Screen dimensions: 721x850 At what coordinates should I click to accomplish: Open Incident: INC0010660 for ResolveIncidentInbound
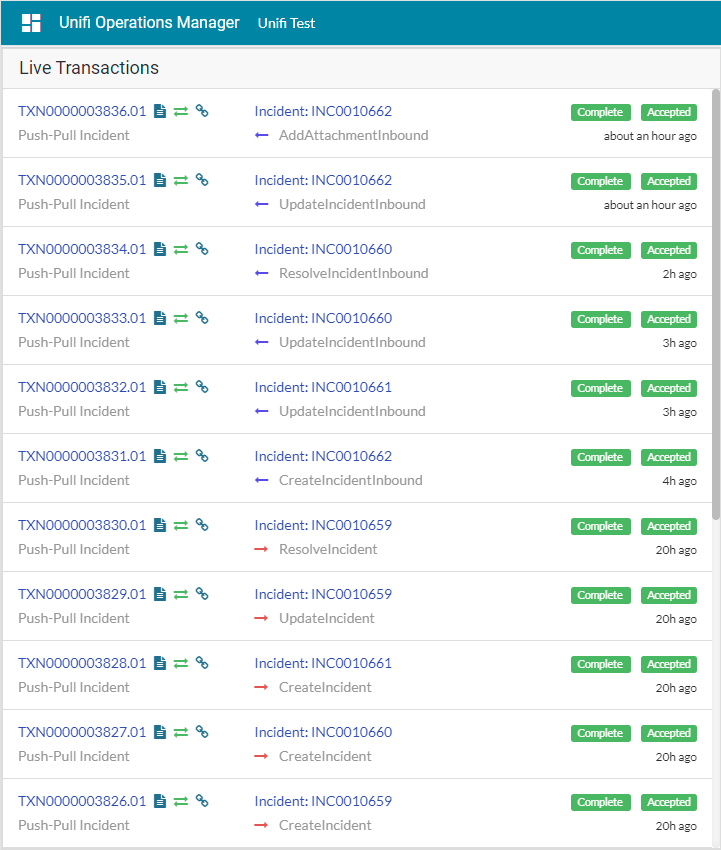(323, 249)
